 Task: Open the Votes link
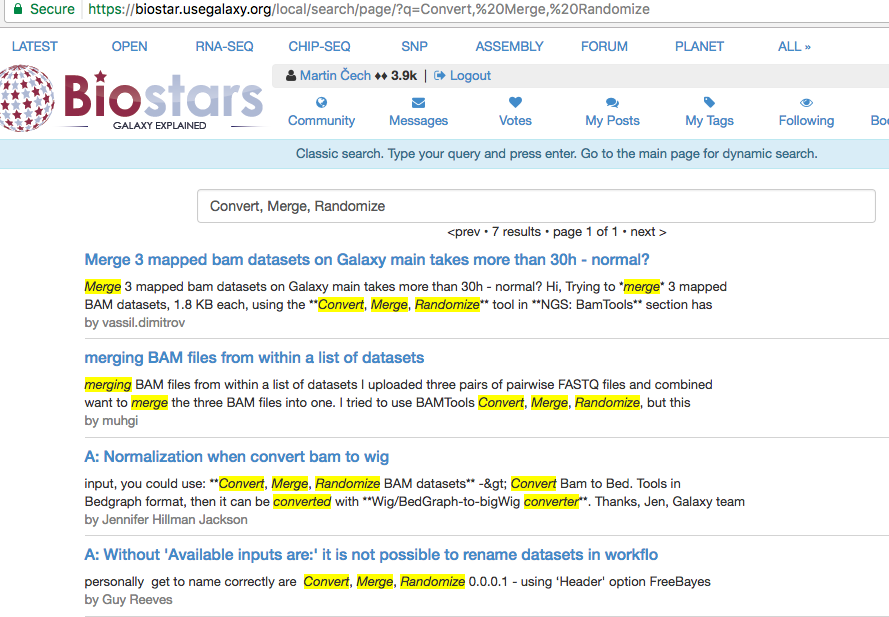pos(515,120)
